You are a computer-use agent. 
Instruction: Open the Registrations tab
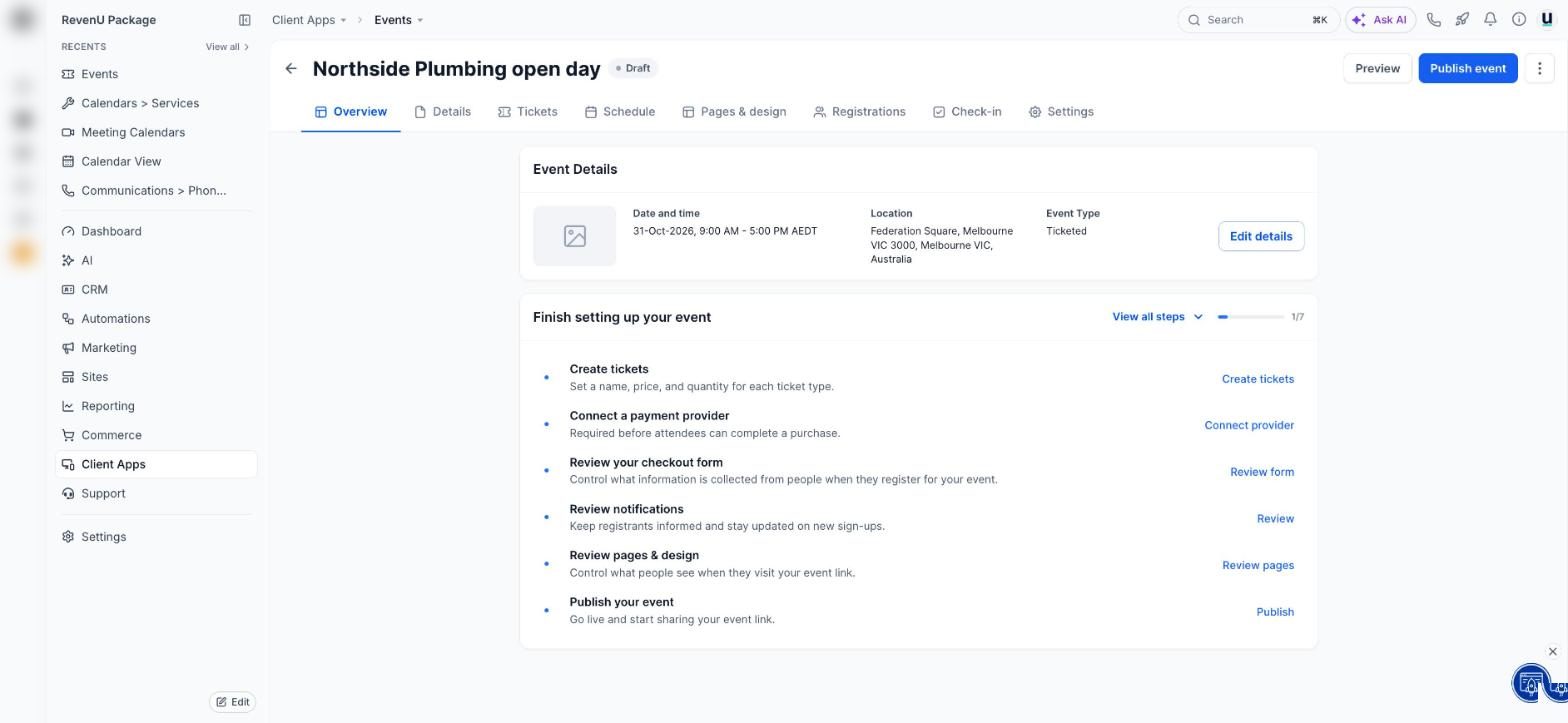coord(859,112)
